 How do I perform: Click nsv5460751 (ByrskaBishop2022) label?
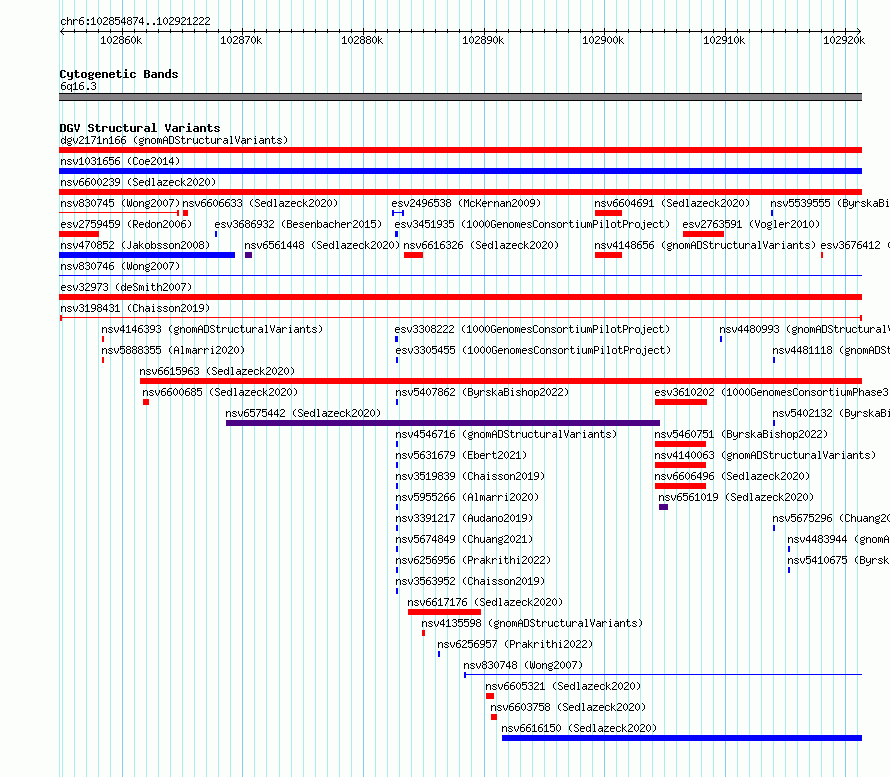coord(741,434)
